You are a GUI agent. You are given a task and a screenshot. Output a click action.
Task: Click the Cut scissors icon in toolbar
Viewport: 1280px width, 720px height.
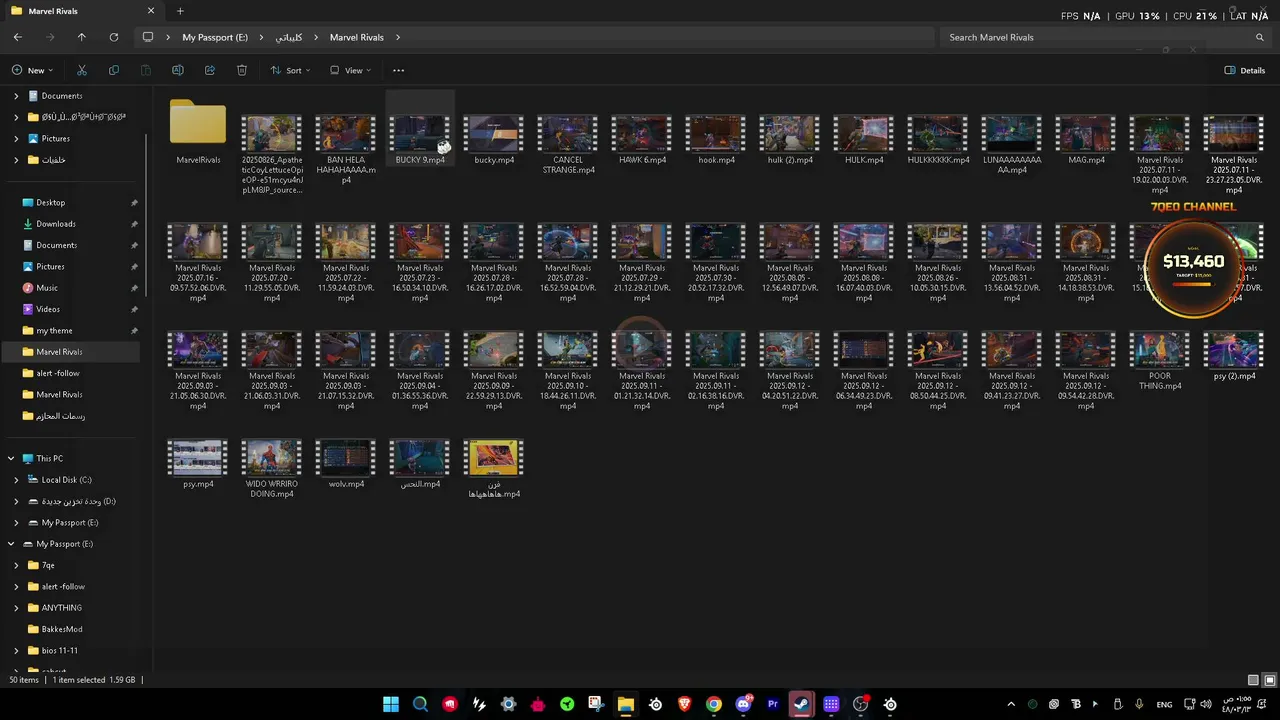point(82,70)
